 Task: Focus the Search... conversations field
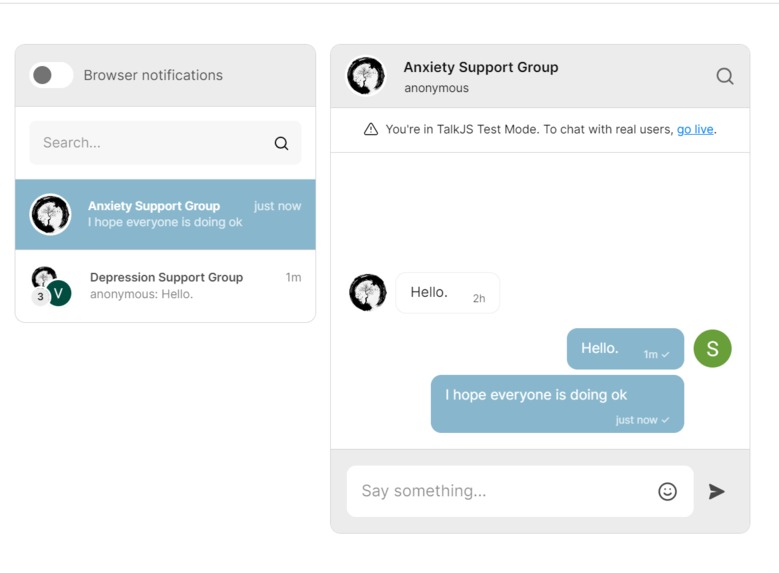pyautogui.click(x=165, y=143)
